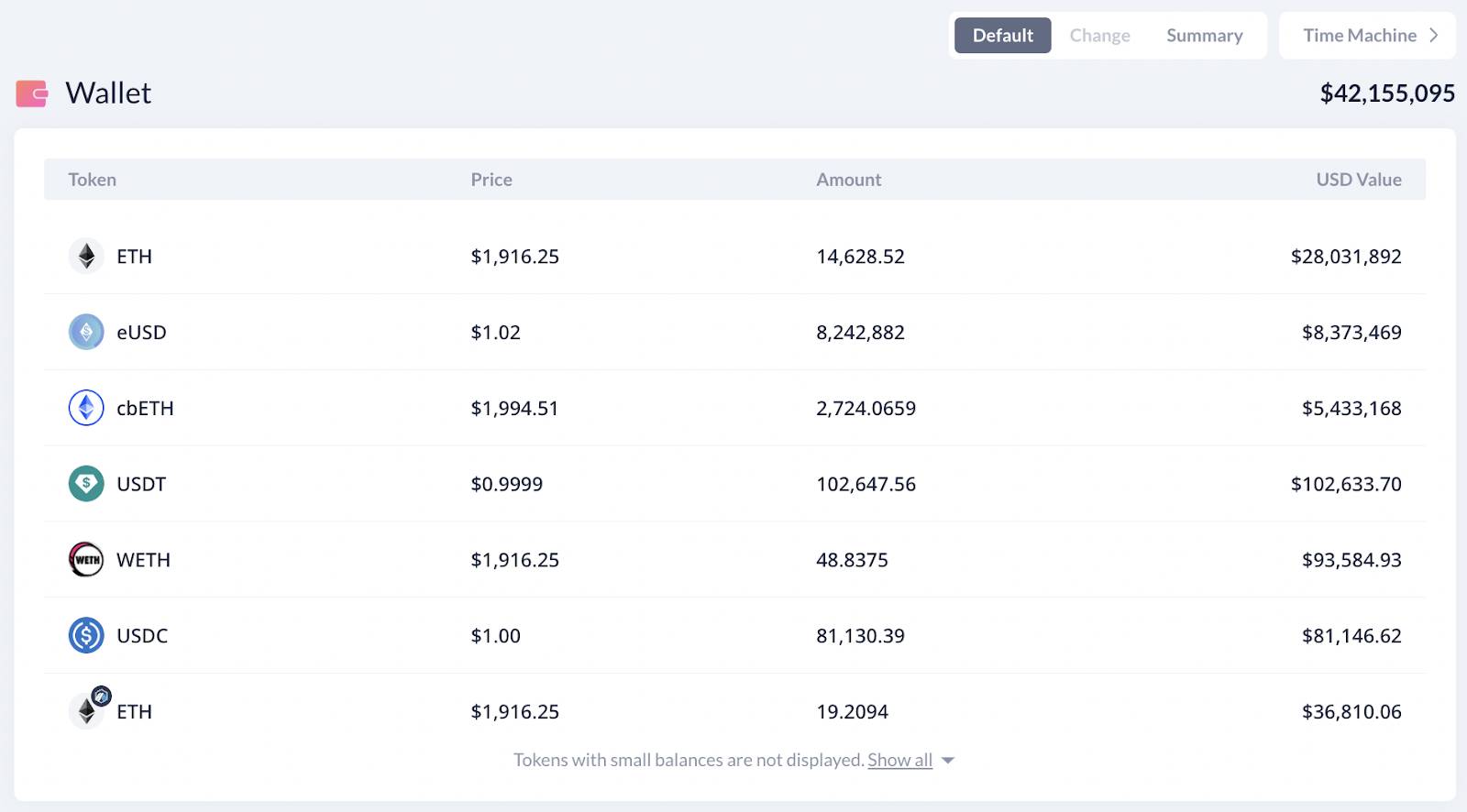1467x812 pixels.
Task: Click the pink Wallet icon
Action: click(32, 93)
